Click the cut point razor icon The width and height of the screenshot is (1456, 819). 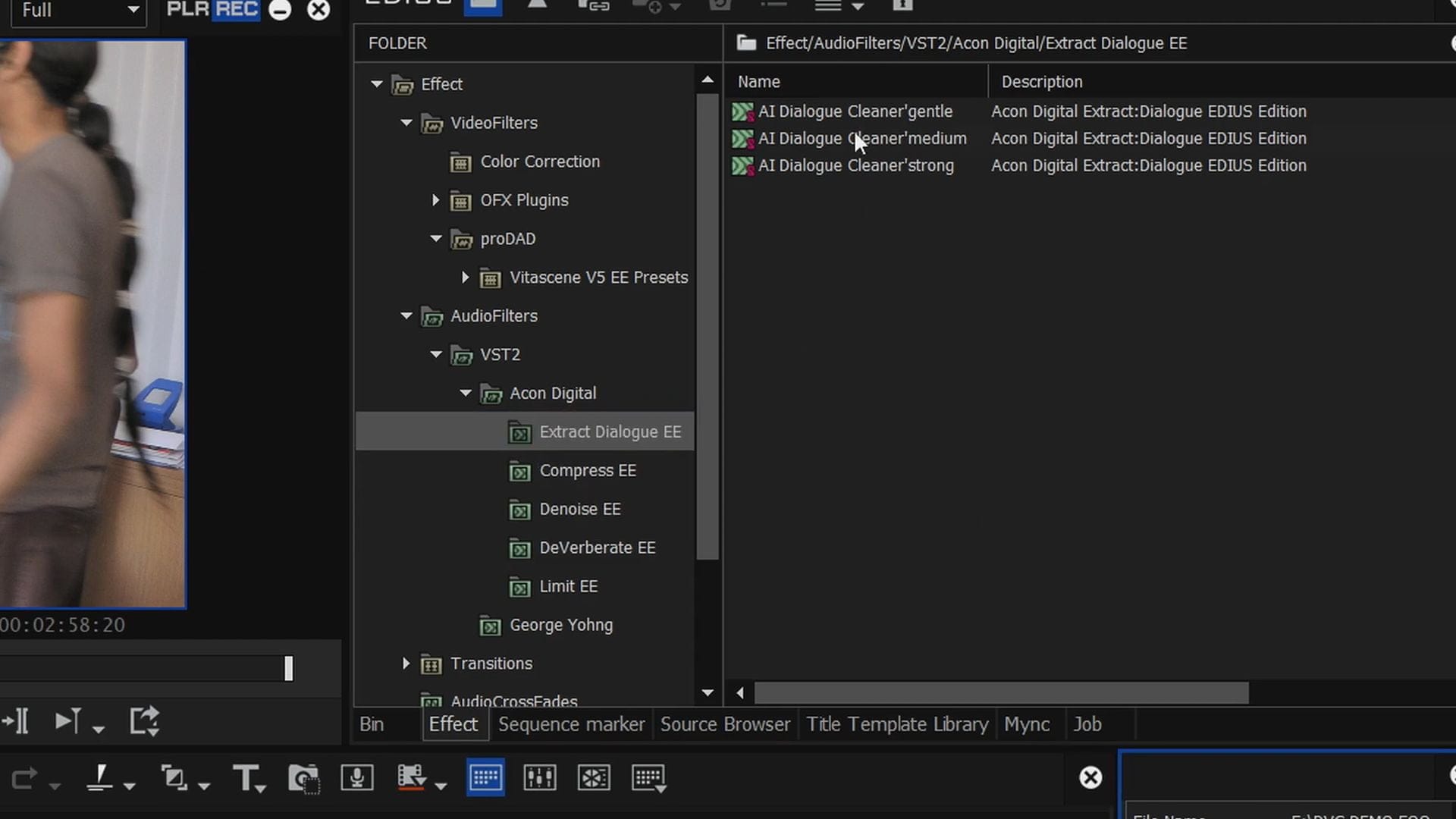click(x=100, y=778)
